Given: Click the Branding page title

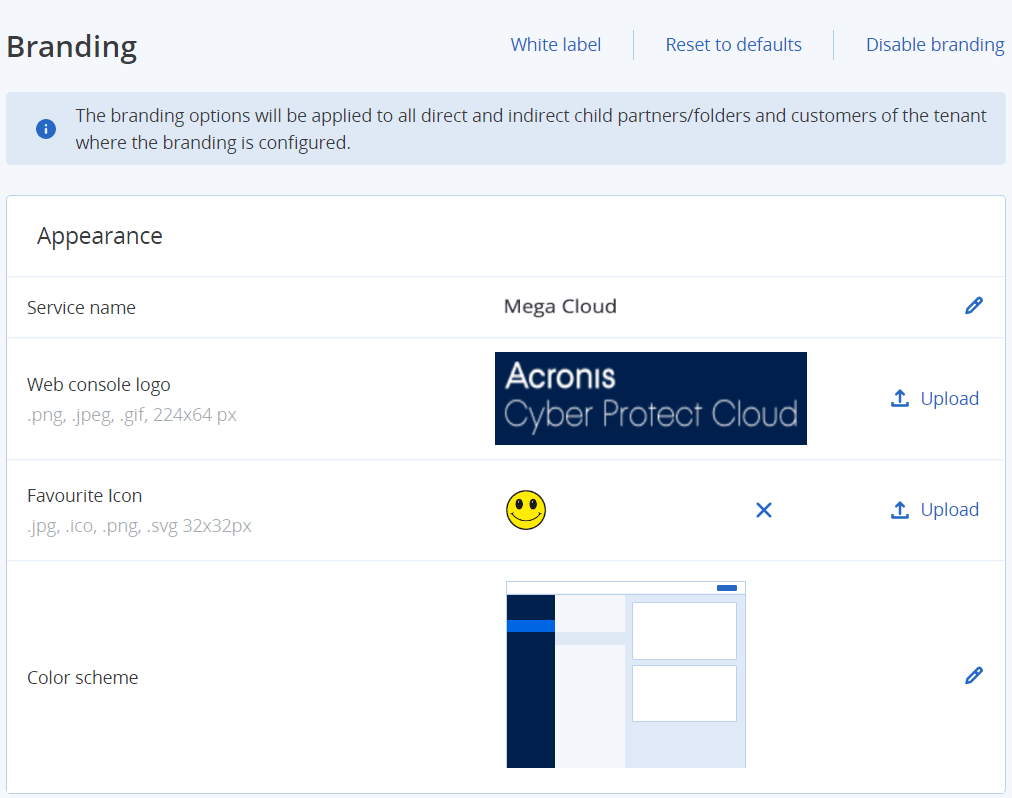Looking at the screenshot, I should click(x=72, y=47).
